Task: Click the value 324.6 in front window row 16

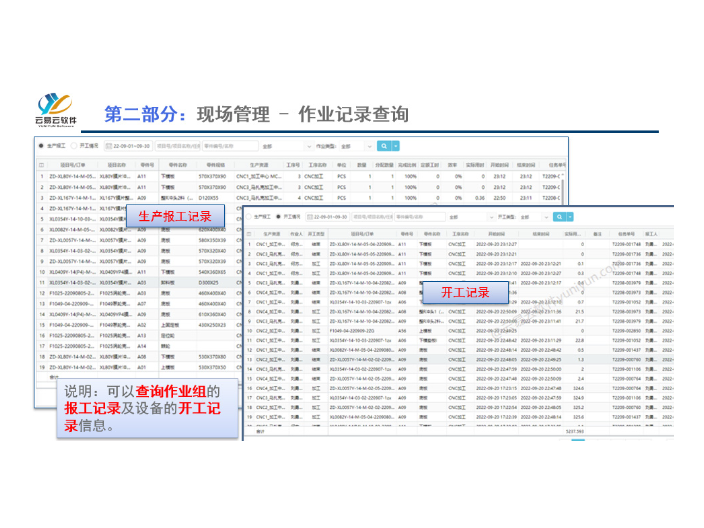Action: pos(579,388)
